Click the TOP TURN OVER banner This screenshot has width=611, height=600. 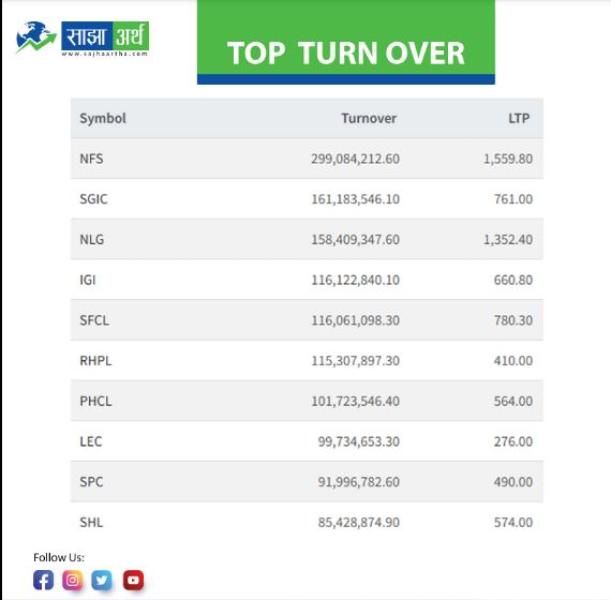pos(346,51)
